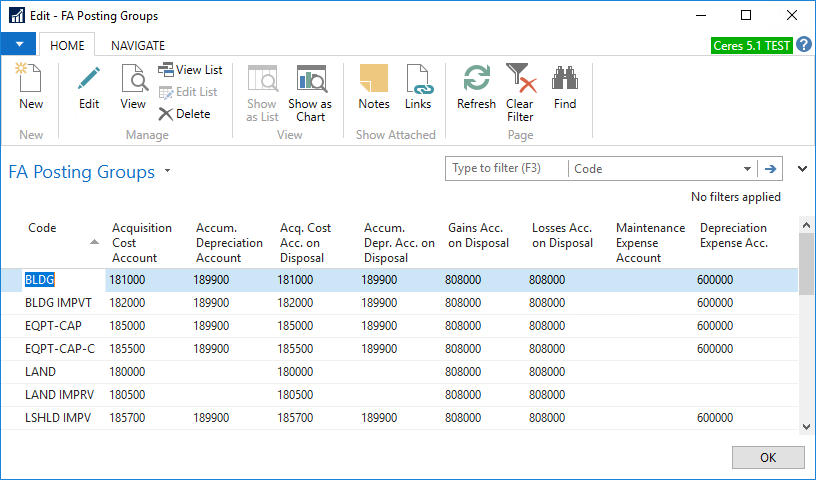Screen dimensions: 816x481
Task: Open the View magnifier icon
Action: (133, 80)
